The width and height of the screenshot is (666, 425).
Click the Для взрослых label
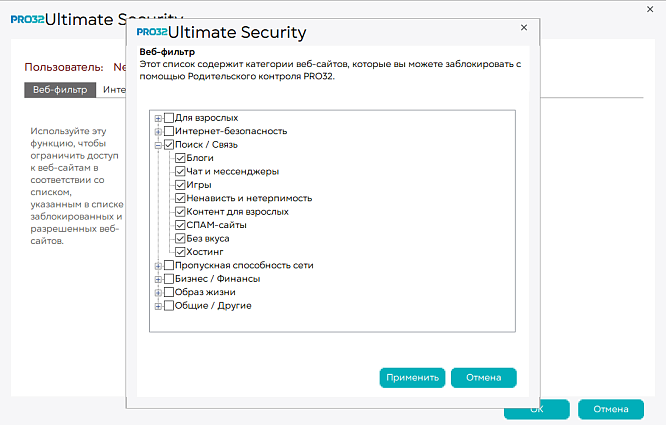tap(206, 118)
